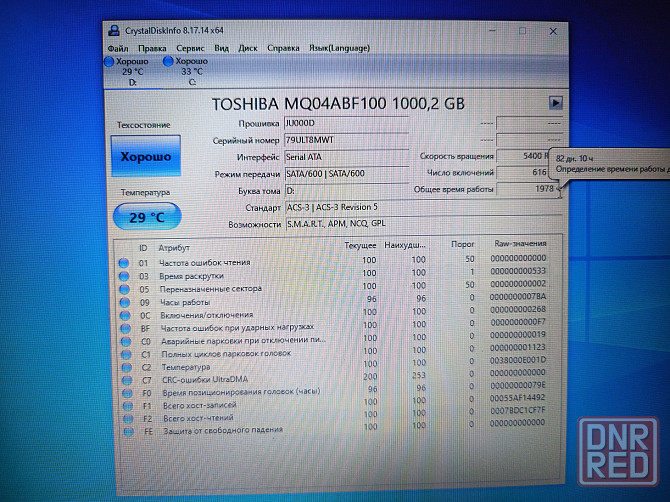Screen dimensions: 670x502
Task: Click status icon for attribute C0
Action: (x=126, y=341)
